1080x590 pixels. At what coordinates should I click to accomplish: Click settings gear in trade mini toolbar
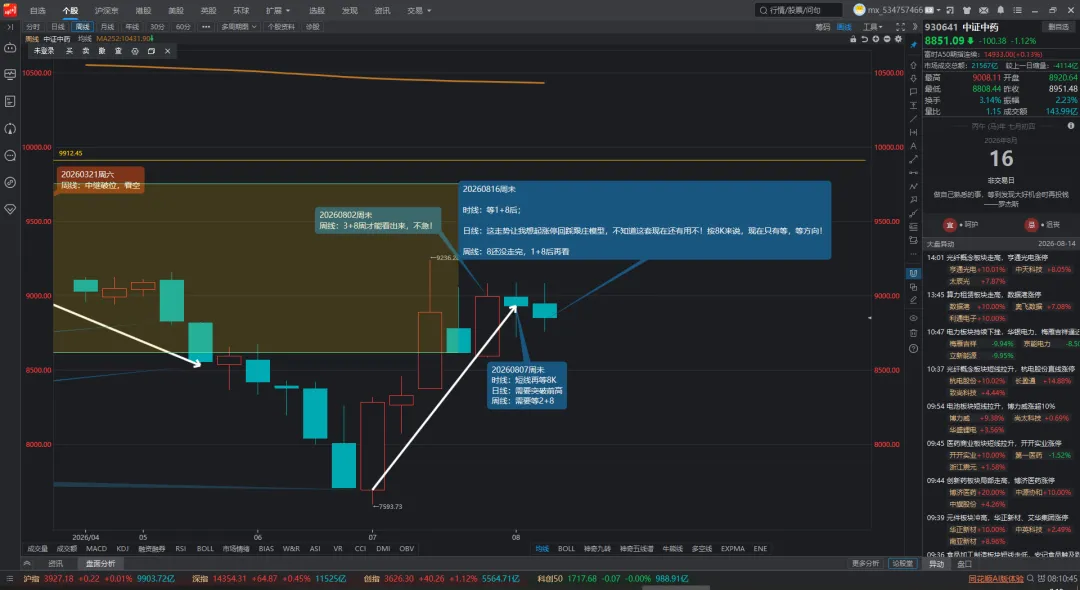coord(135,51)
